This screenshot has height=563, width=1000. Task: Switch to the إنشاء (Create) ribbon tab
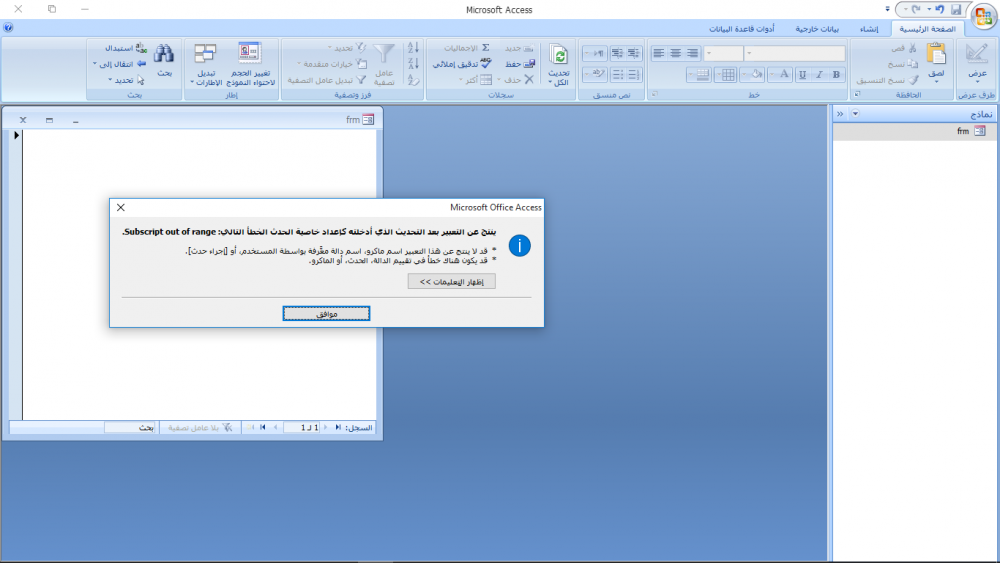869,29
